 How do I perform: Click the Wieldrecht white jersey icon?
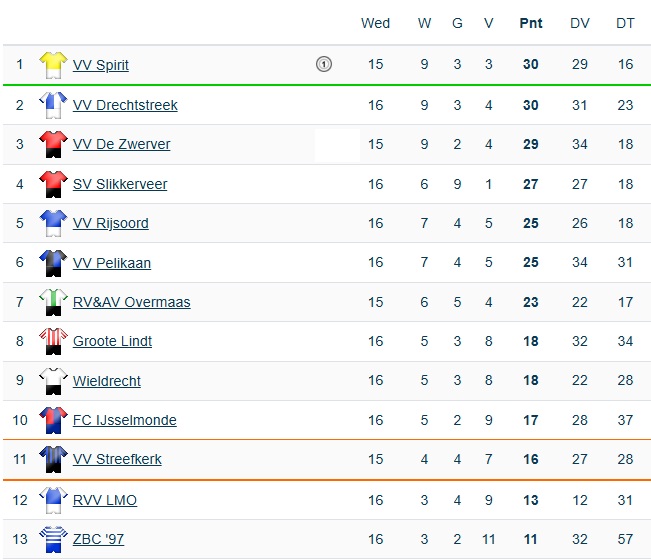pyautogui.click(x=53, y=381)
